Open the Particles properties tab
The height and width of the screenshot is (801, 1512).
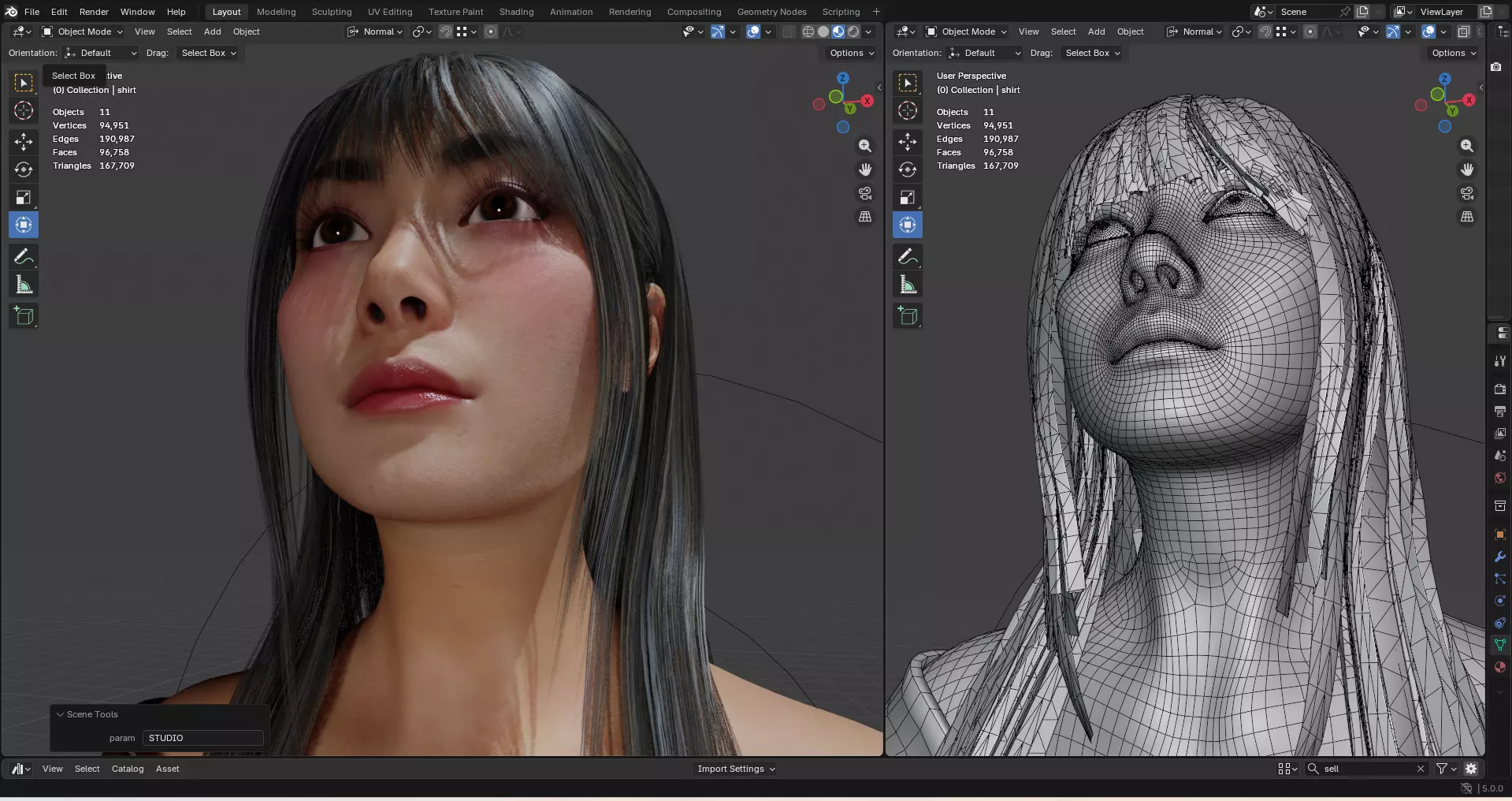click(x=1500, y=579)
